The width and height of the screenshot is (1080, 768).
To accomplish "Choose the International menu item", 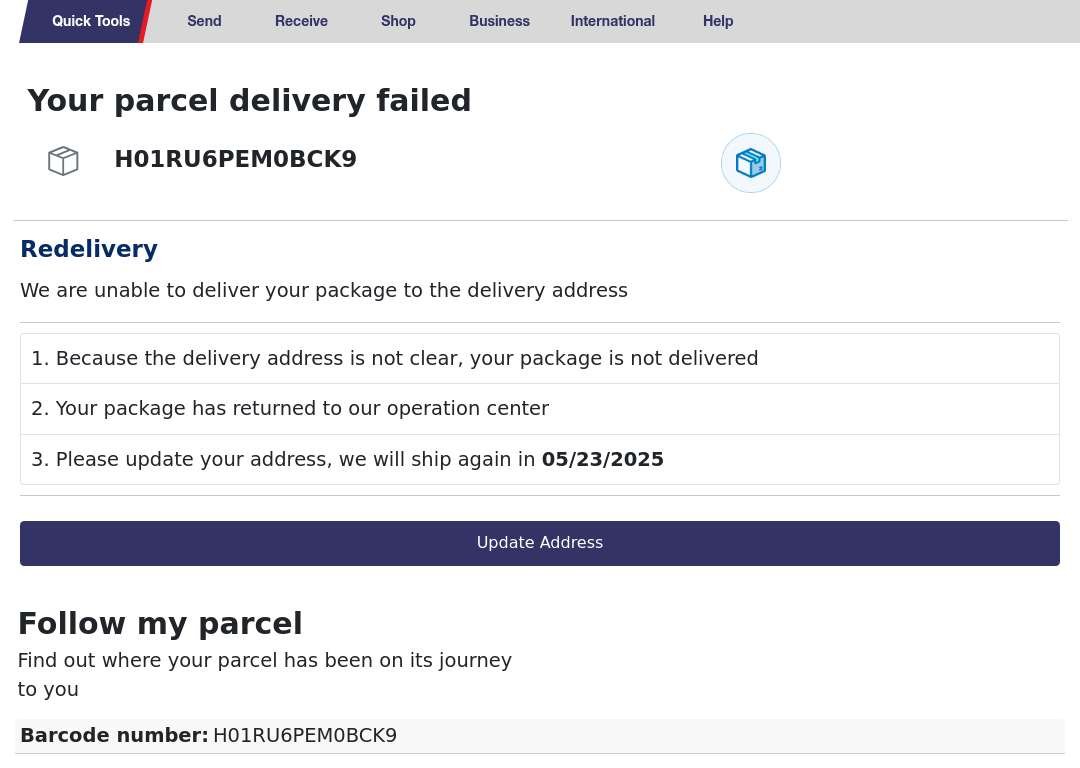I will pyautogui.click(x=612, y=21).
